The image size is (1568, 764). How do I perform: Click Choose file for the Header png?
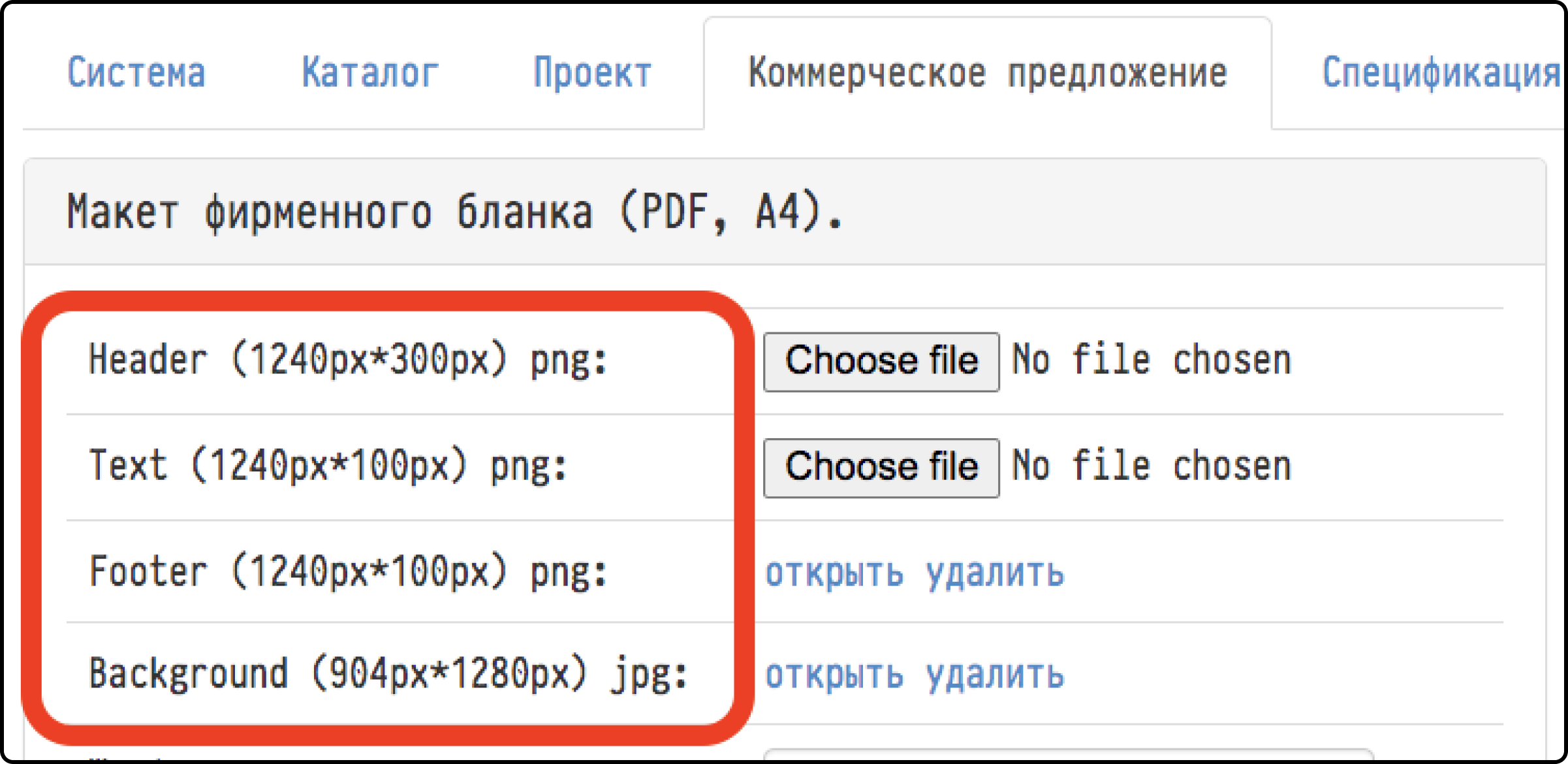coord(881,362)
